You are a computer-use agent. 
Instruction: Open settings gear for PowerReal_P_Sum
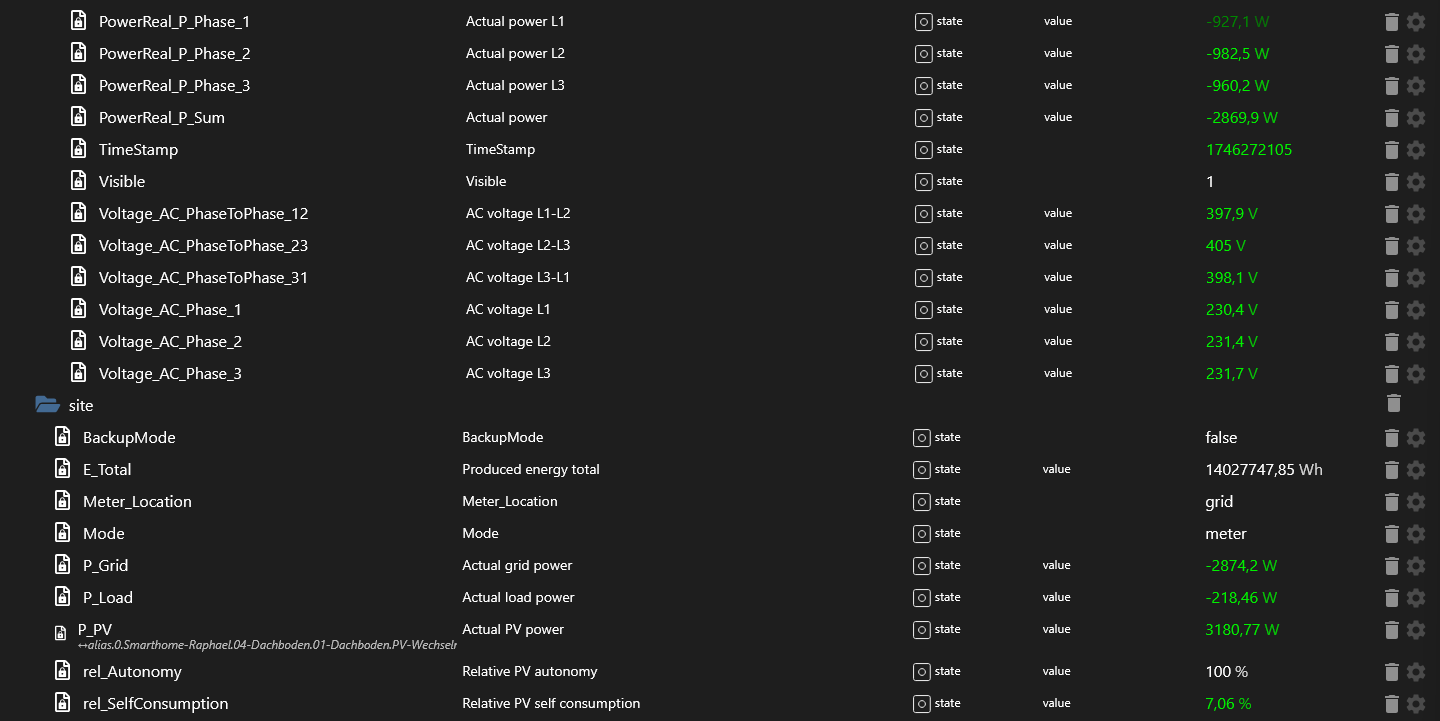(1416, 118)
